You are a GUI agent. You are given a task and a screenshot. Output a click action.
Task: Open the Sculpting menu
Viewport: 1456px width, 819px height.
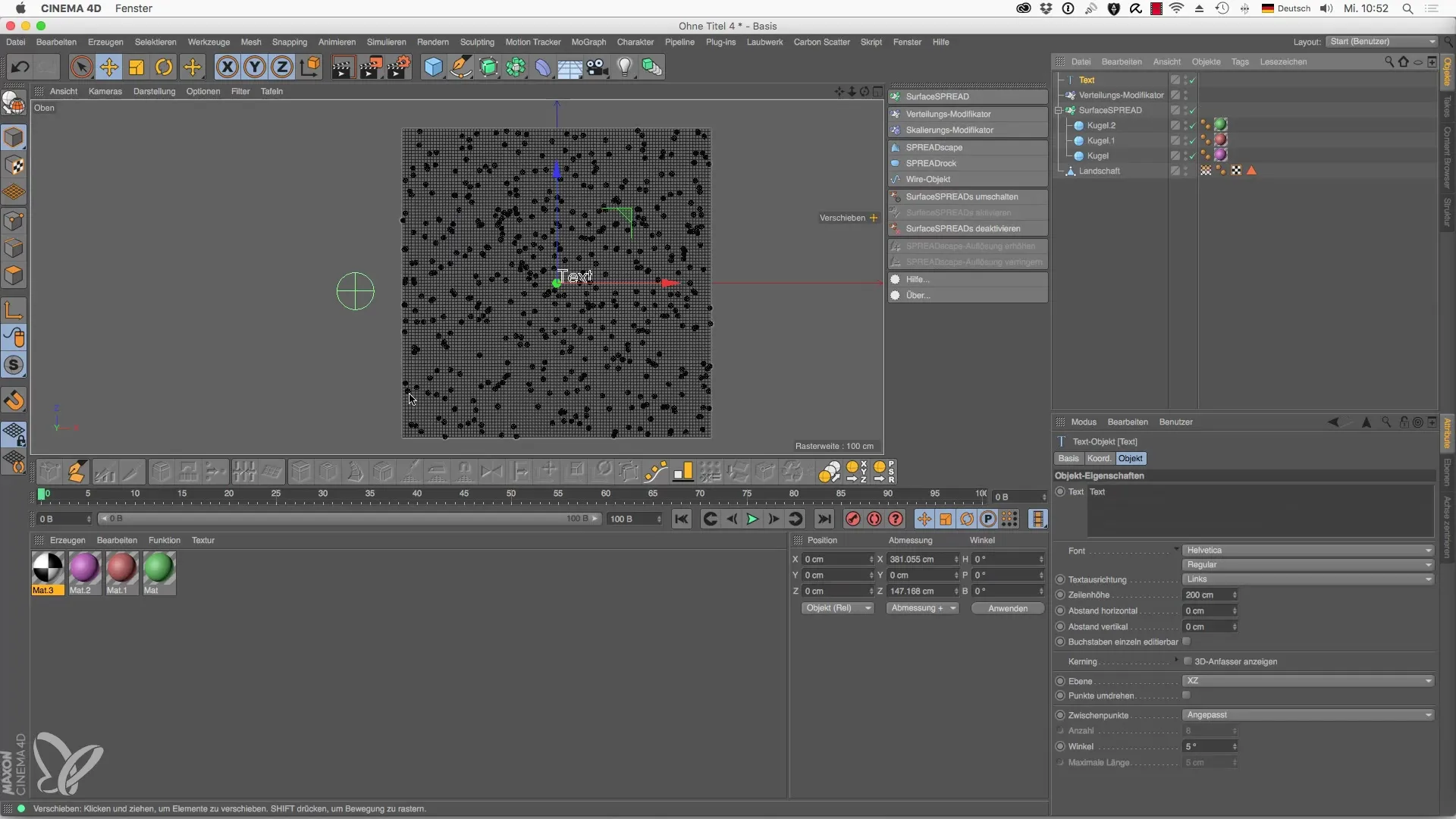[477, 42]
